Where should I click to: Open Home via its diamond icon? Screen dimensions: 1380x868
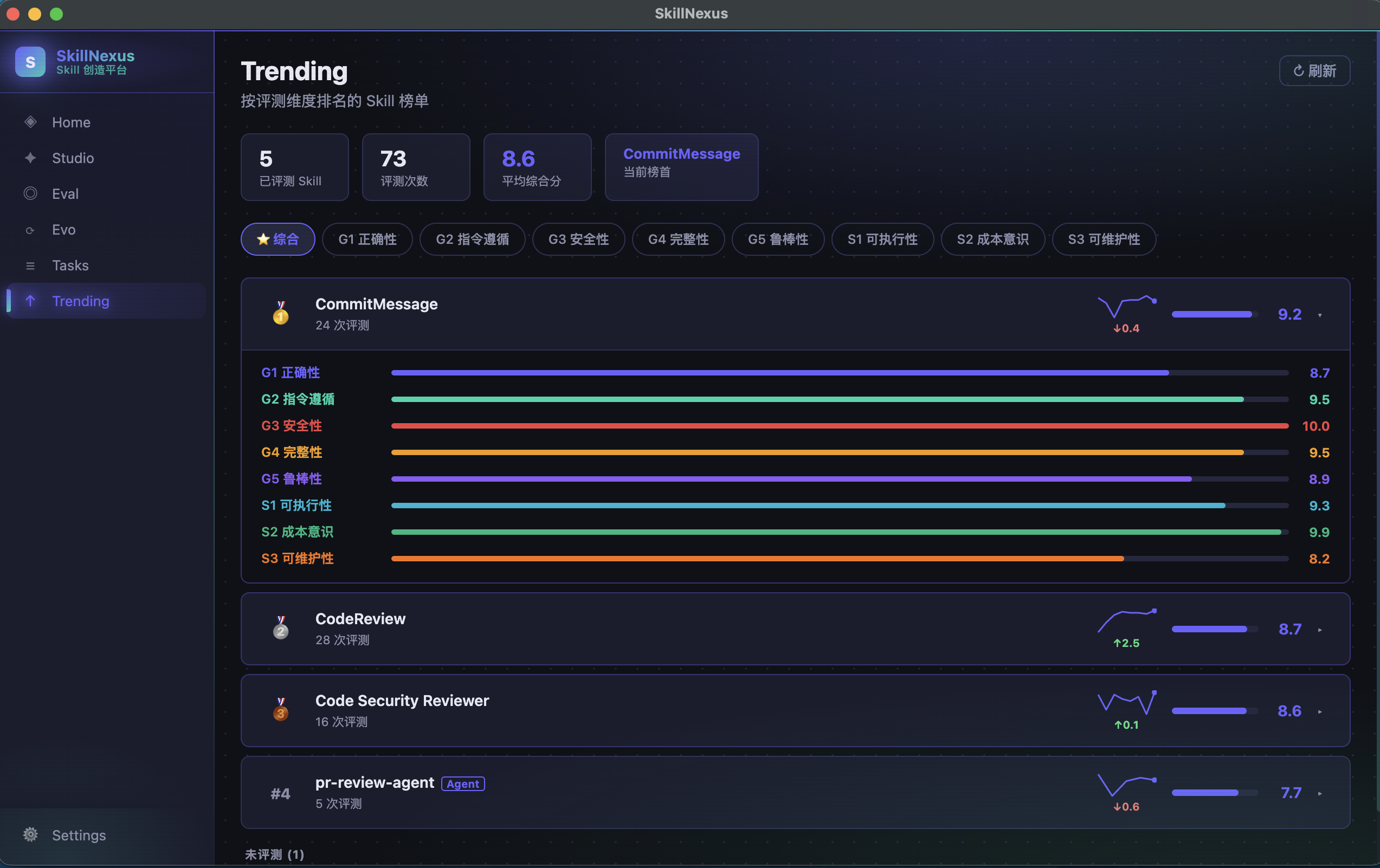30,122
